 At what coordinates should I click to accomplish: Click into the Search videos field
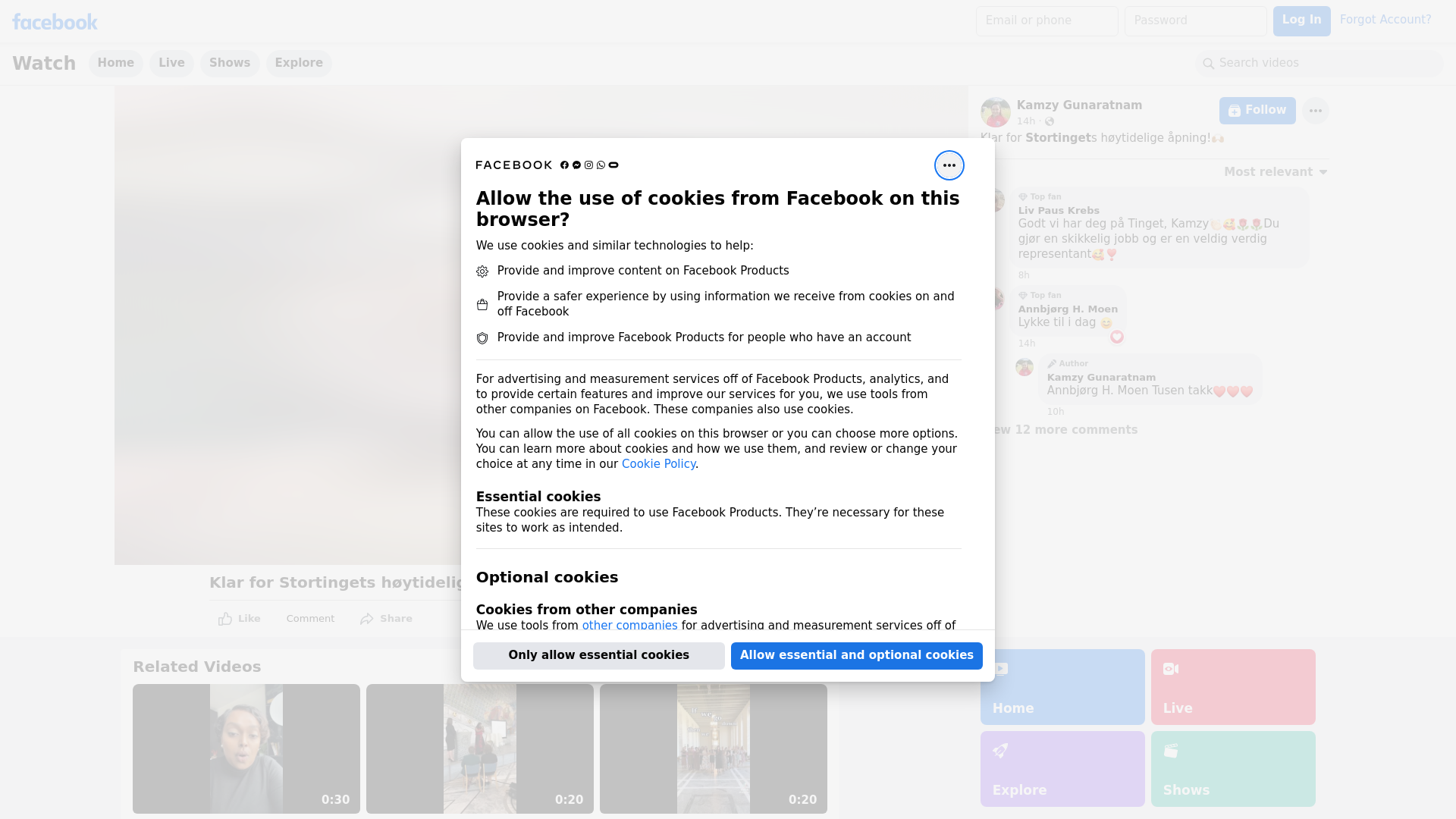(x=1319, y=64)
